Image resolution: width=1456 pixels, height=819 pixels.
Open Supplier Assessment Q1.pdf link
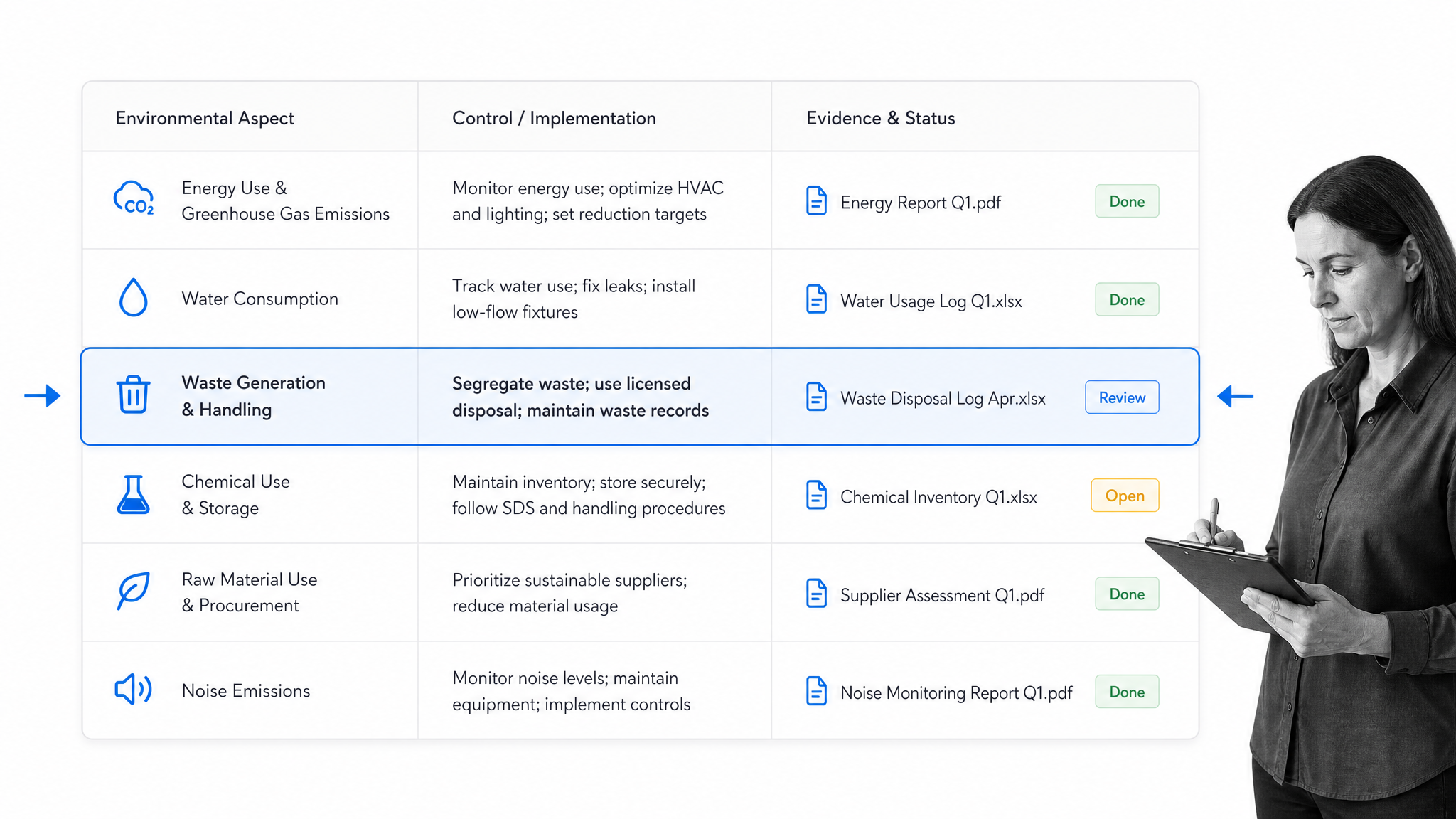[942, 595]
